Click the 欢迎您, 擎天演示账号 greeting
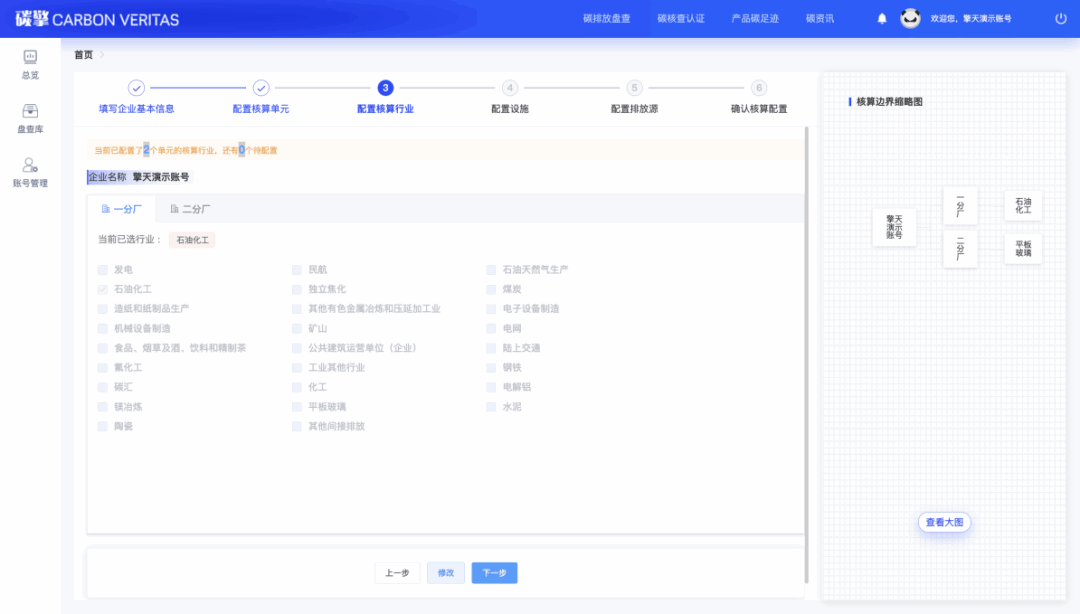 click(971, 19)
